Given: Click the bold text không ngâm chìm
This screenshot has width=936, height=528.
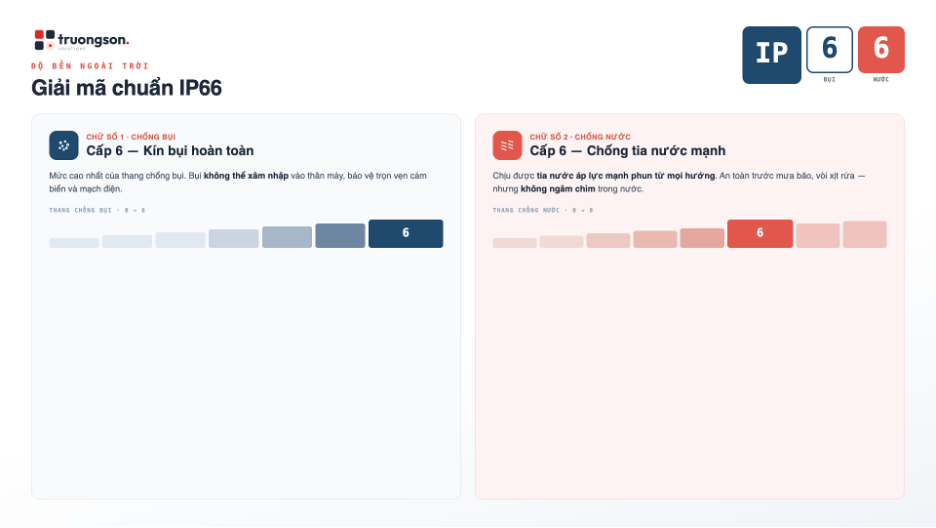Looking at the screenshot, I should [558, 189].
